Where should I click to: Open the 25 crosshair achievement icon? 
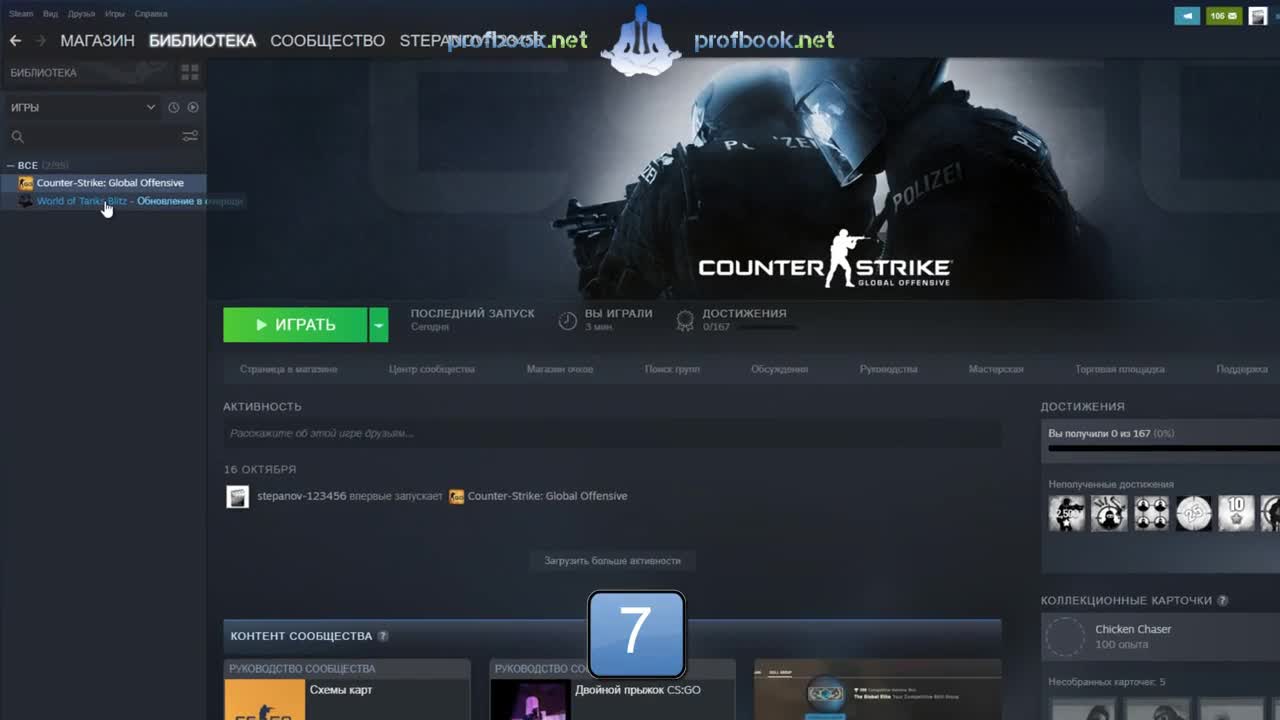pos(1194,513)
